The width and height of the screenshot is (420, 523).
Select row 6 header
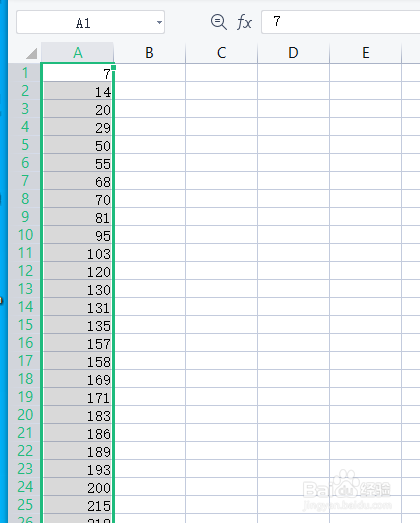(x=25, y=163)
